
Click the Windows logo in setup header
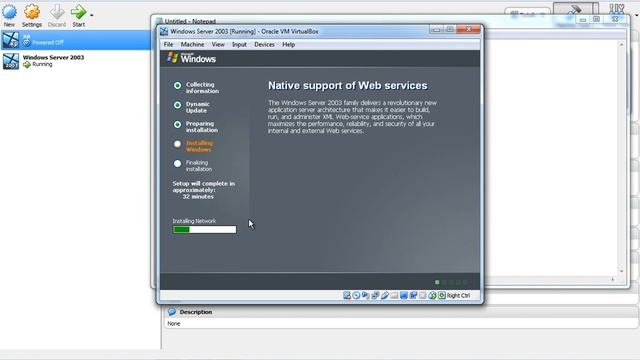click(x=191, y=58)
